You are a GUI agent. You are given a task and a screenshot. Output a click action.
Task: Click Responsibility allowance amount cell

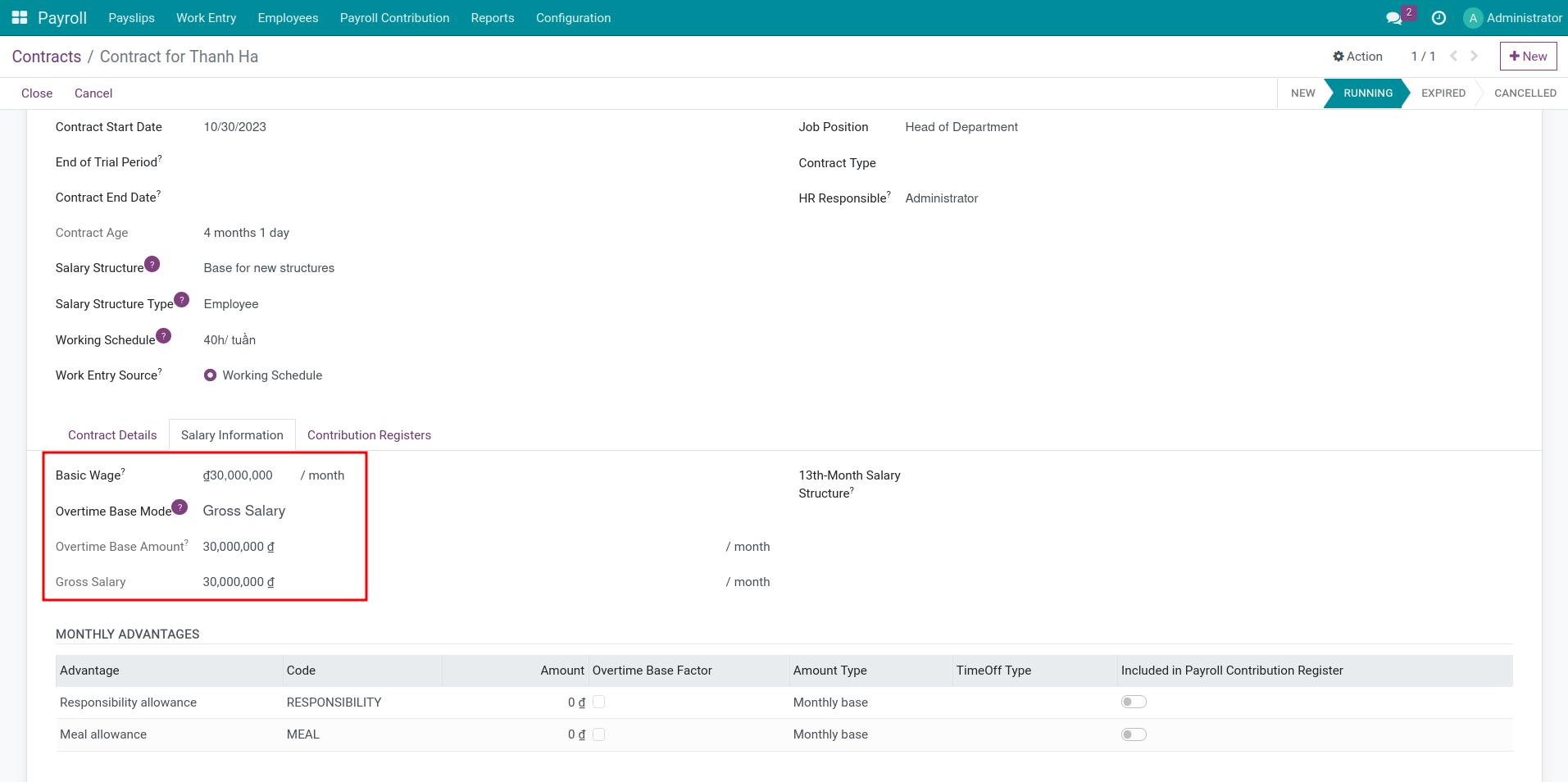click(514, 702)
